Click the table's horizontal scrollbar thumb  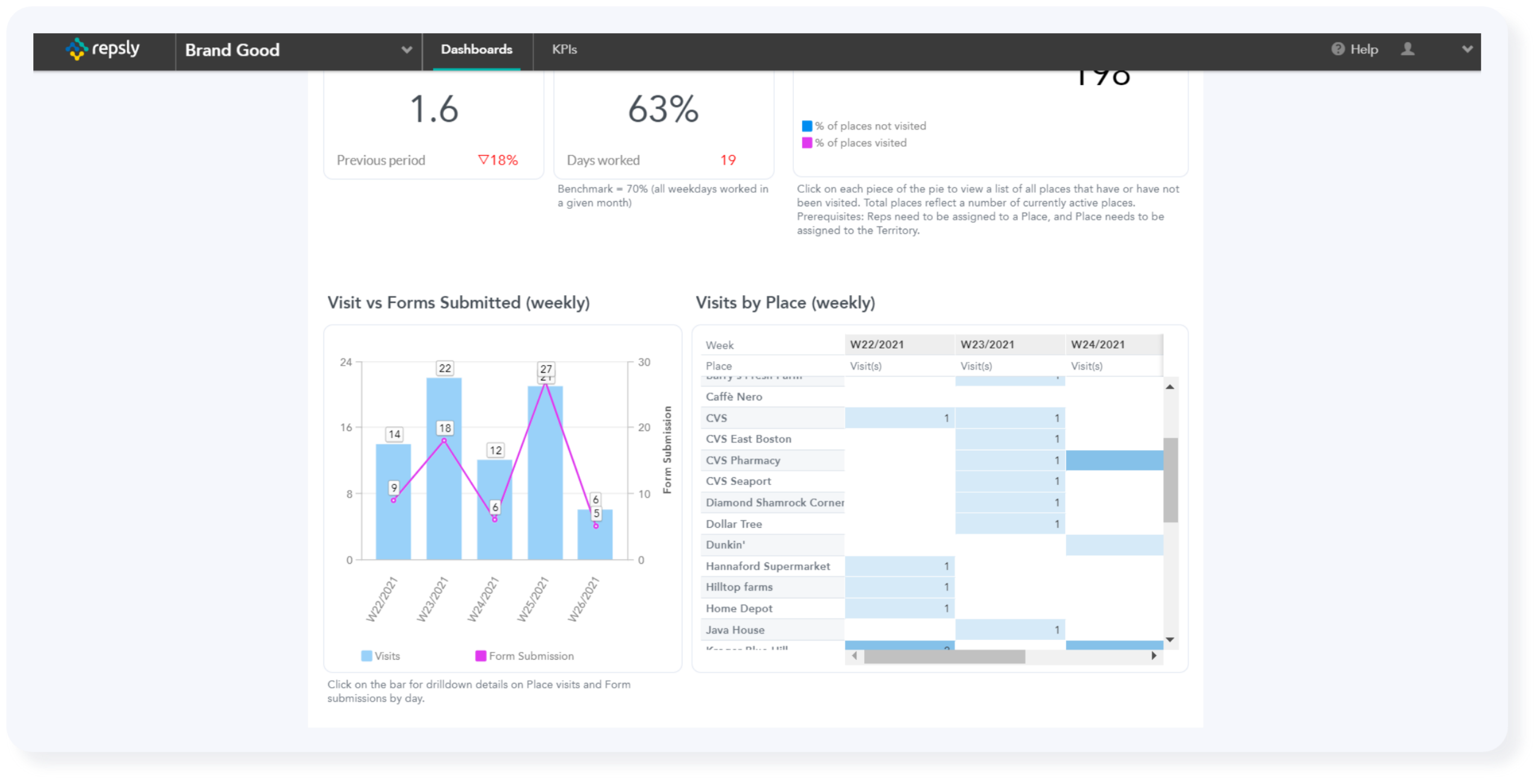944,657
